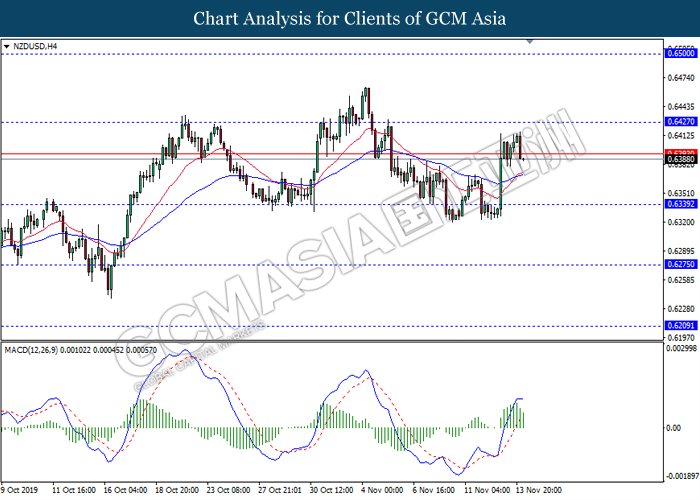
Task: Select the 0.63392 support level tag
Action: [x=680, y=205]
